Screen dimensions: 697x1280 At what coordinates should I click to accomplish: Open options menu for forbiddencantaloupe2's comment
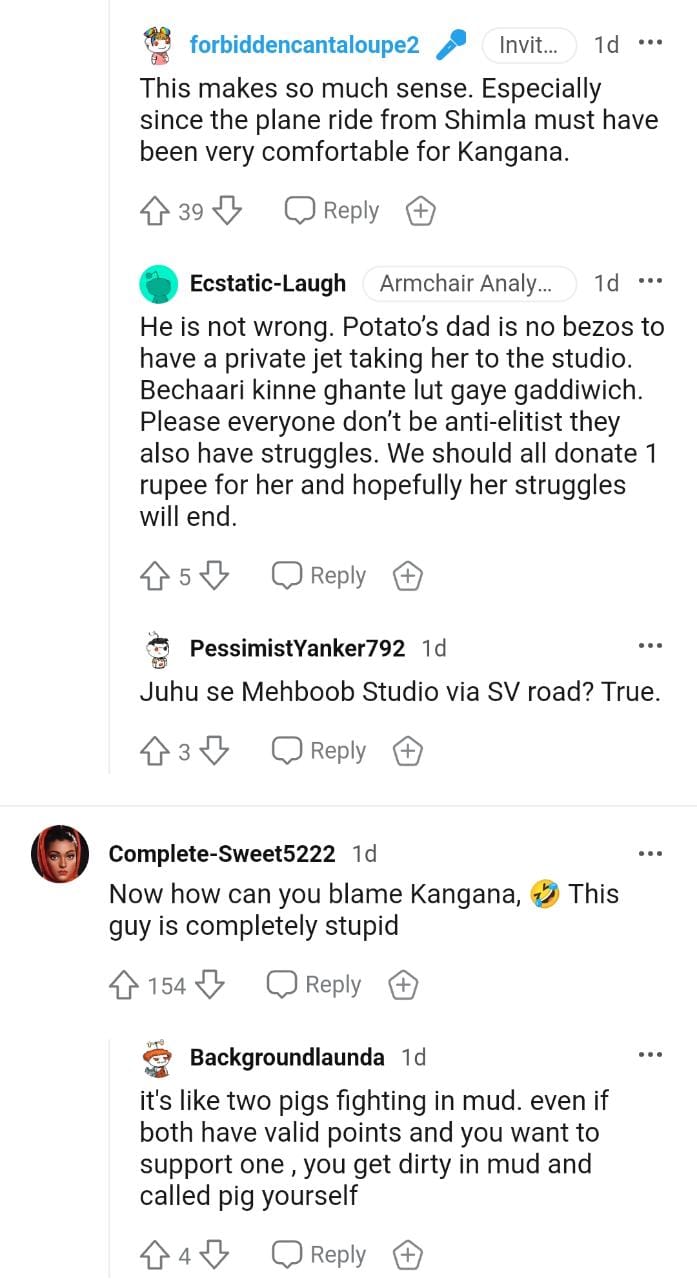(650, 44)
